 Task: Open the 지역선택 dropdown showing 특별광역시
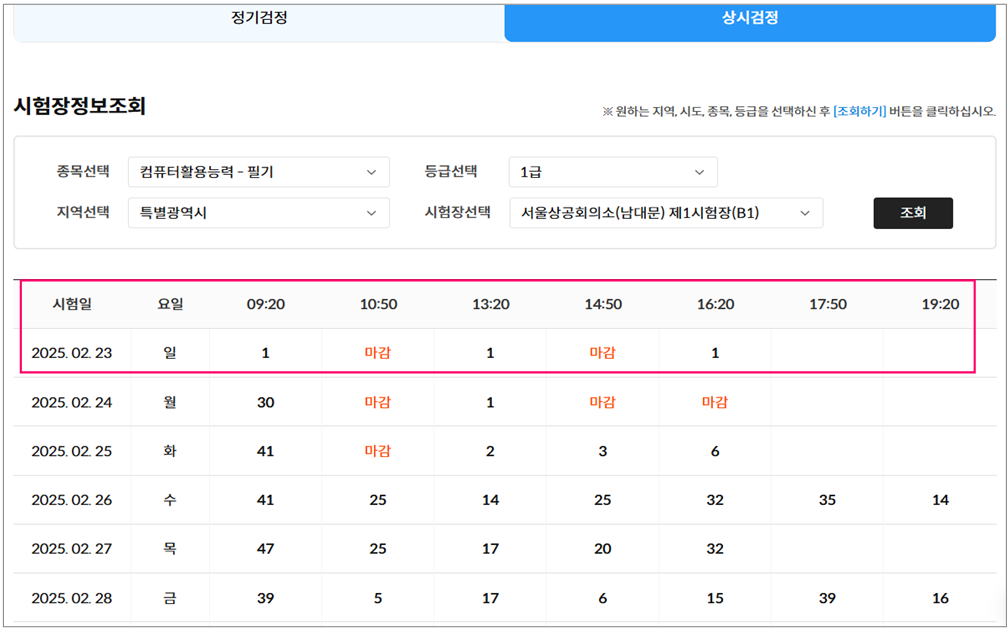click(259, 213)
